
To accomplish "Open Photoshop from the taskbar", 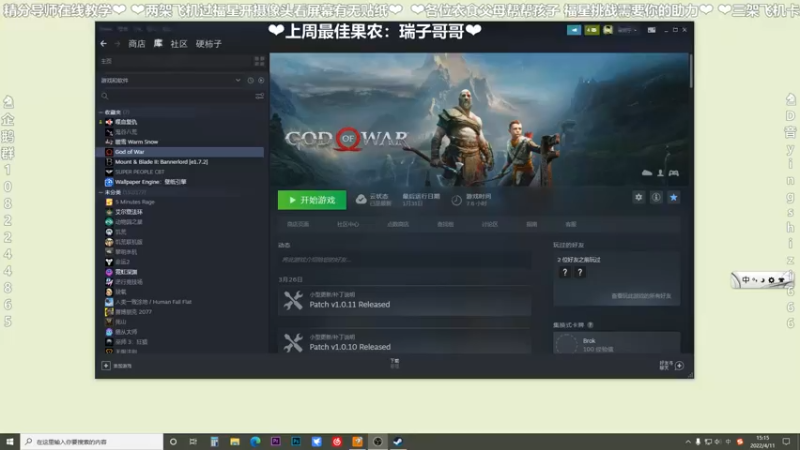I will [x=296, y=441].
